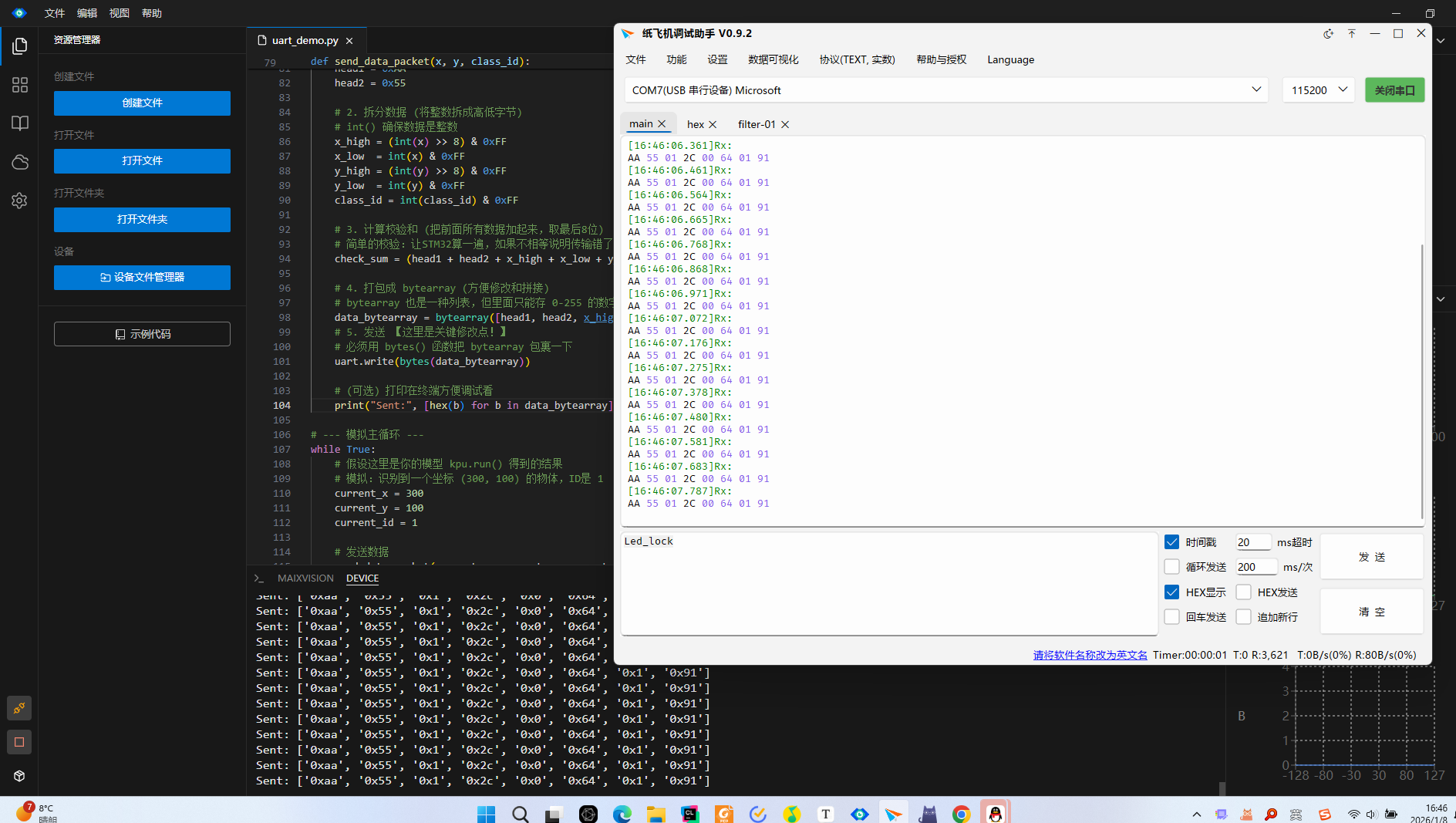Open the yellow music app on taskbar
This screenshot has height=823, width=1456.
(x=792, y=814)
